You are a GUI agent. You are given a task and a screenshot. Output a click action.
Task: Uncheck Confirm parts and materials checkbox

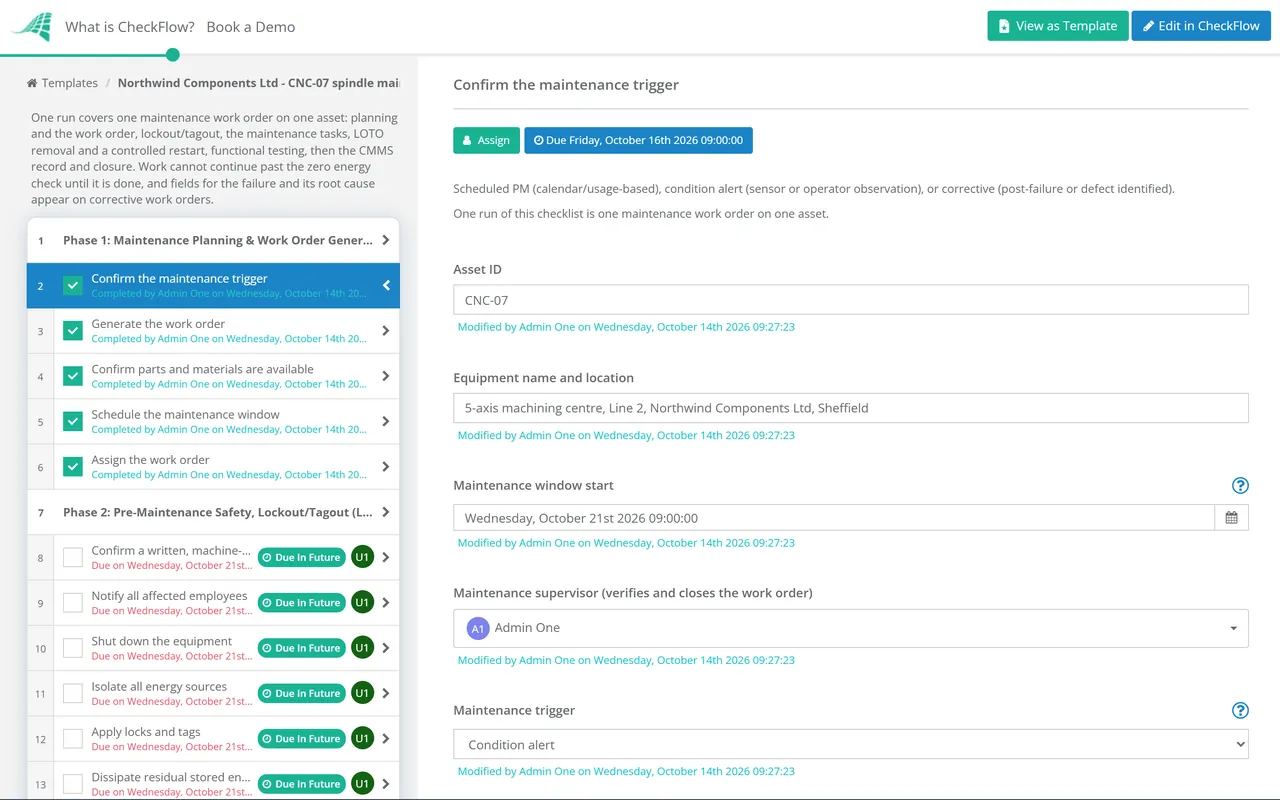pos(73,376)
